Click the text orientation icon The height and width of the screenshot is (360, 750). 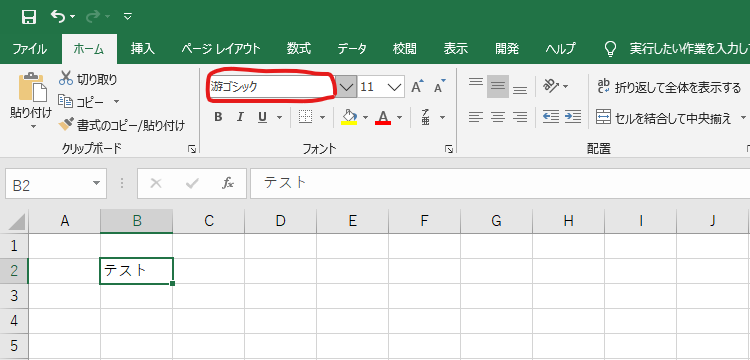click(x=551, y=86)
